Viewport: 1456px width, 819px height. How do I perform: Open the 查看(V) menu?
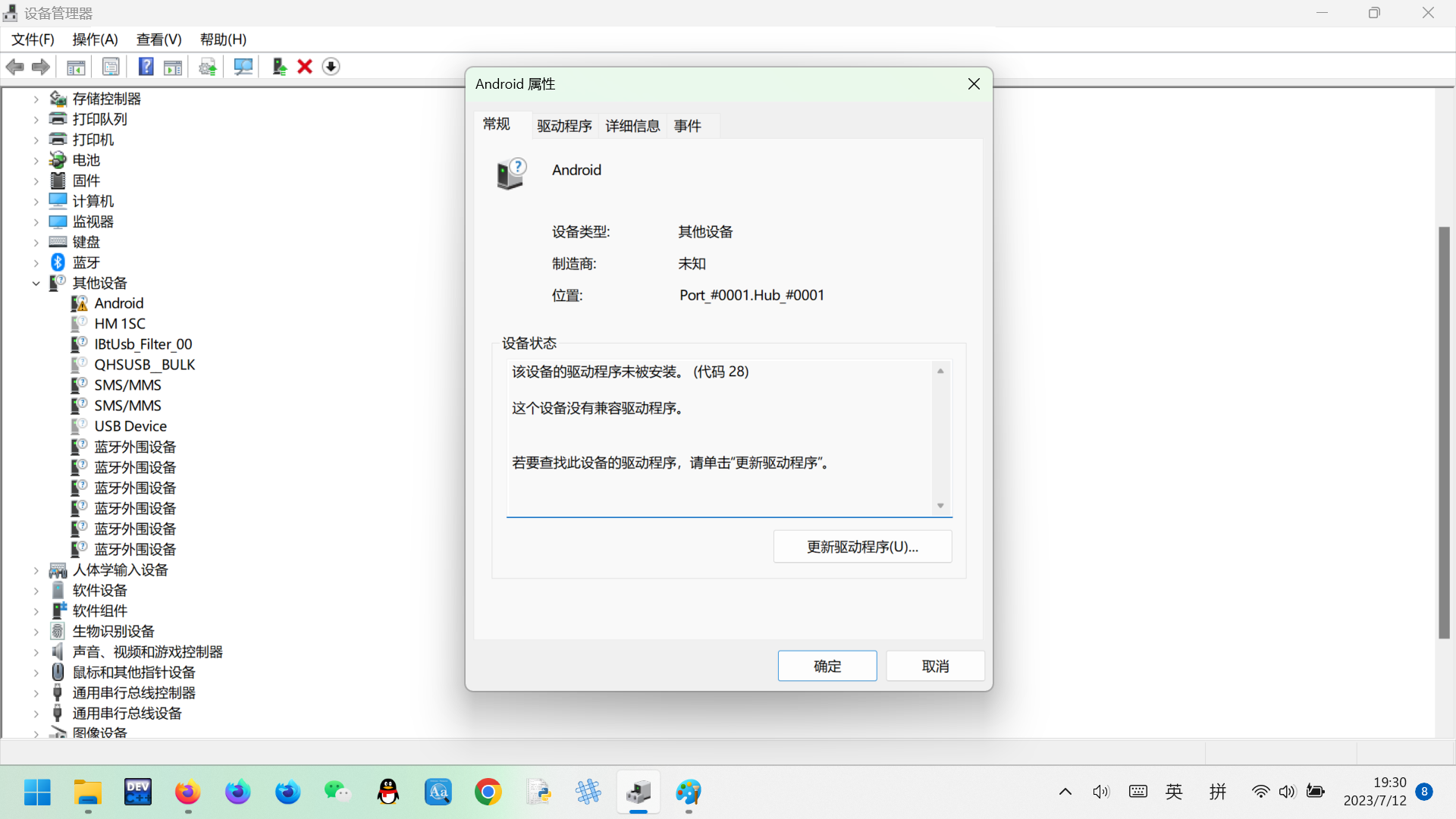(x=159, y=39)
